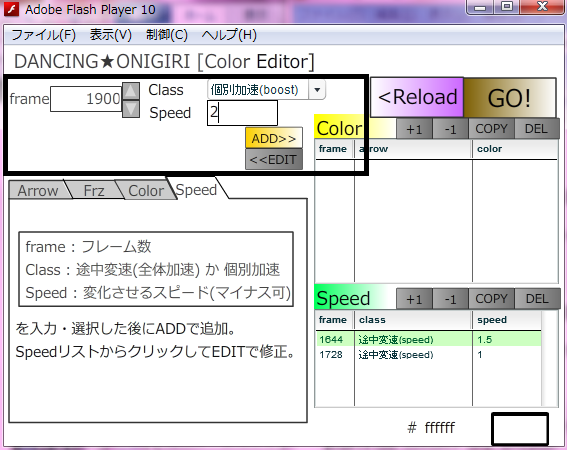The width and height of the screenshot is (567, 450).
Task: Click COPY button in Color panel
Action: click(x=491, y=129)
